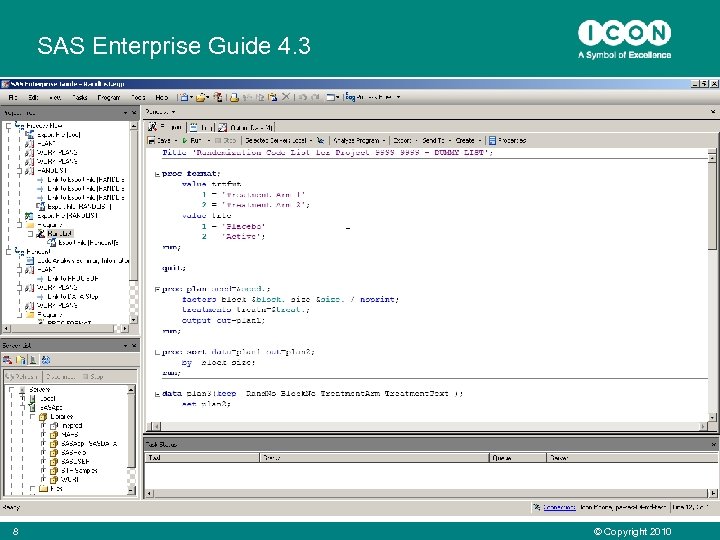720x540 pixels.
Task: Open the Project Tree pane dropdown arrow
Action: tap(125, 112)
